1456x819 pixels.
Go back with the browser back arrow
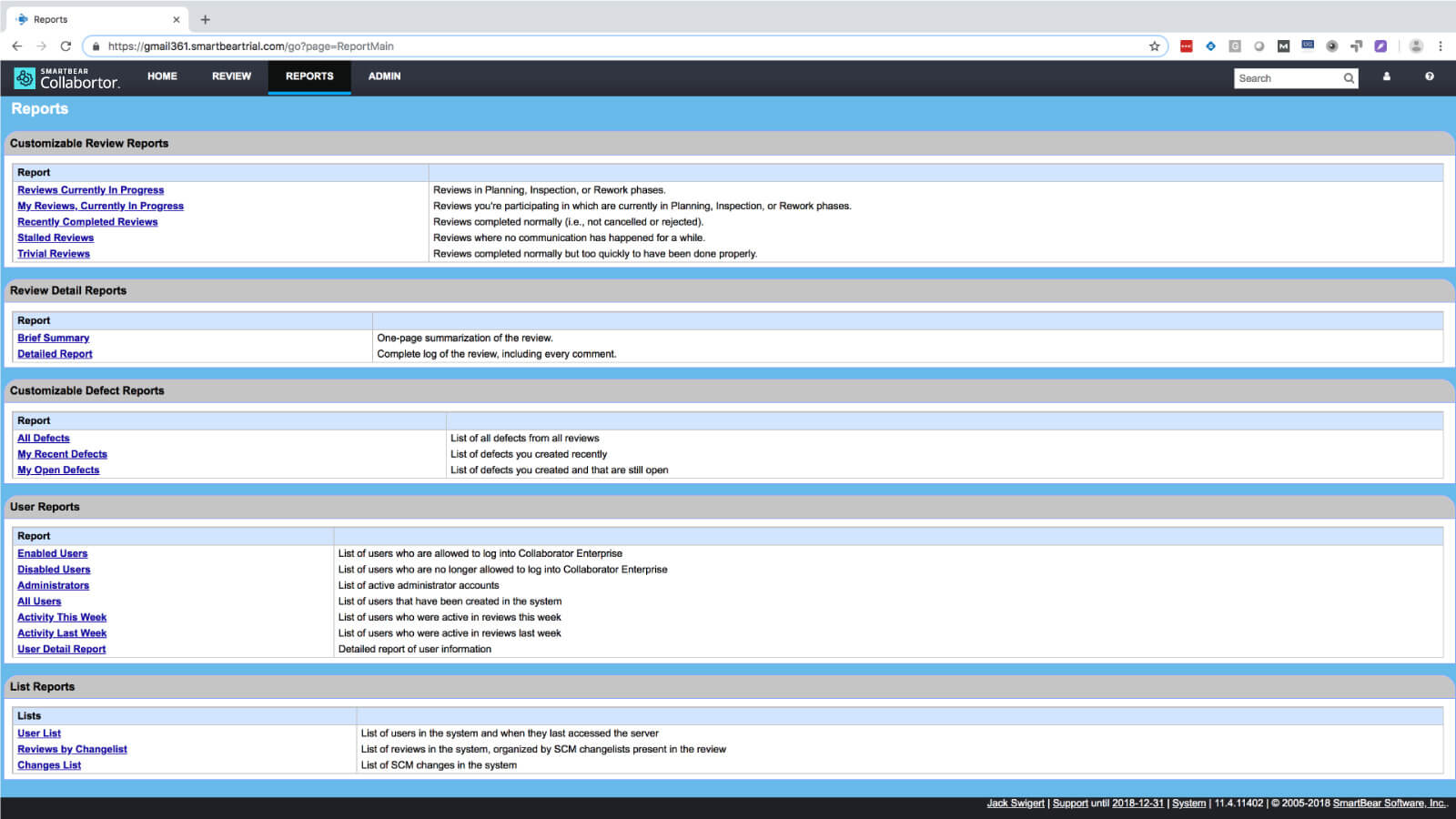coord(16,46)
